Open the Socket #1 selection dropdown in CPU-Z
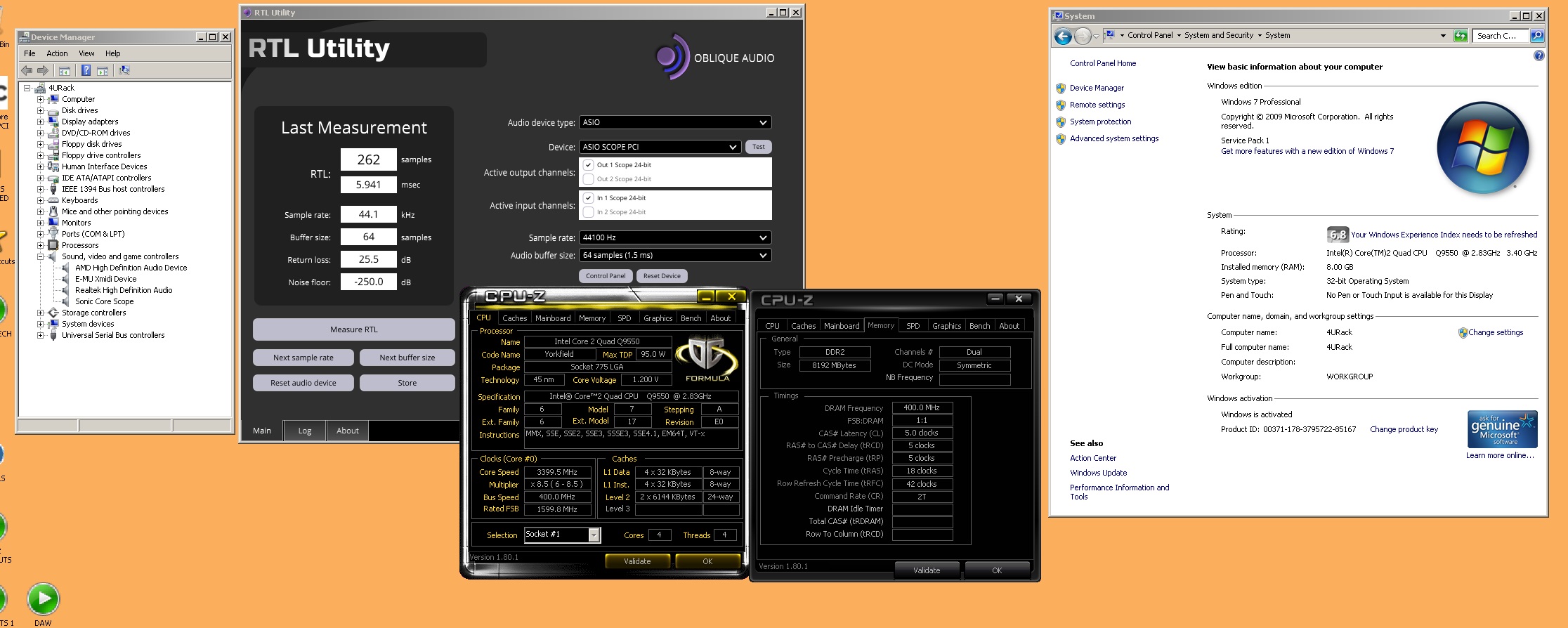1568x628 pixels. coord(594,535)
